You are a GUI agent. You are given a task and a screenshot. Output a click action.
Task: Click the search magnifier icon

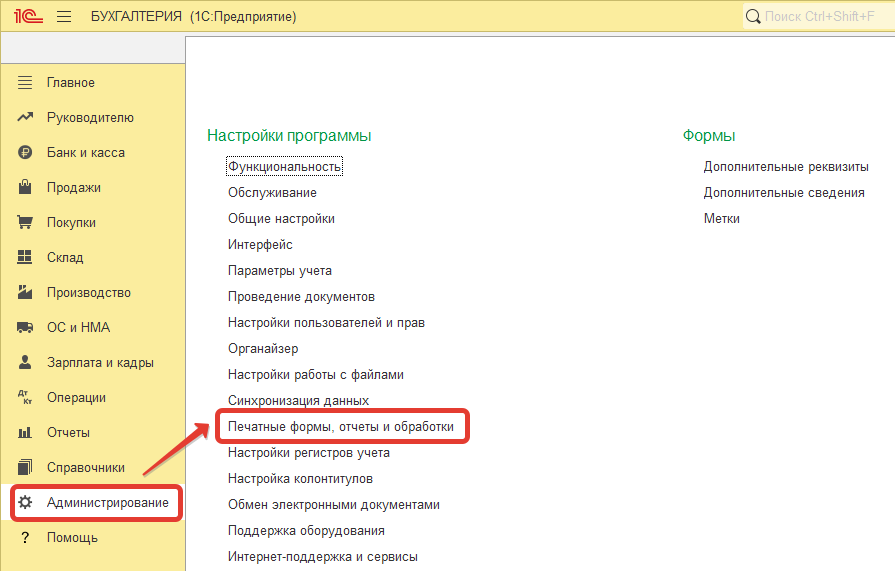753,17
